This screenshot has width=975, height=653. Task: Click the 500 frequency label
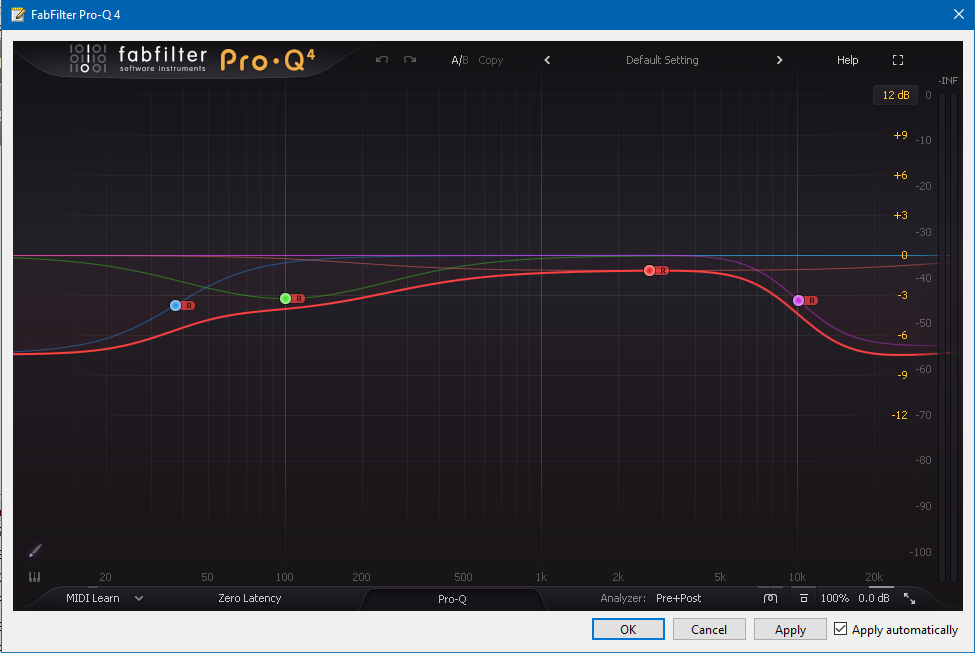463,577
